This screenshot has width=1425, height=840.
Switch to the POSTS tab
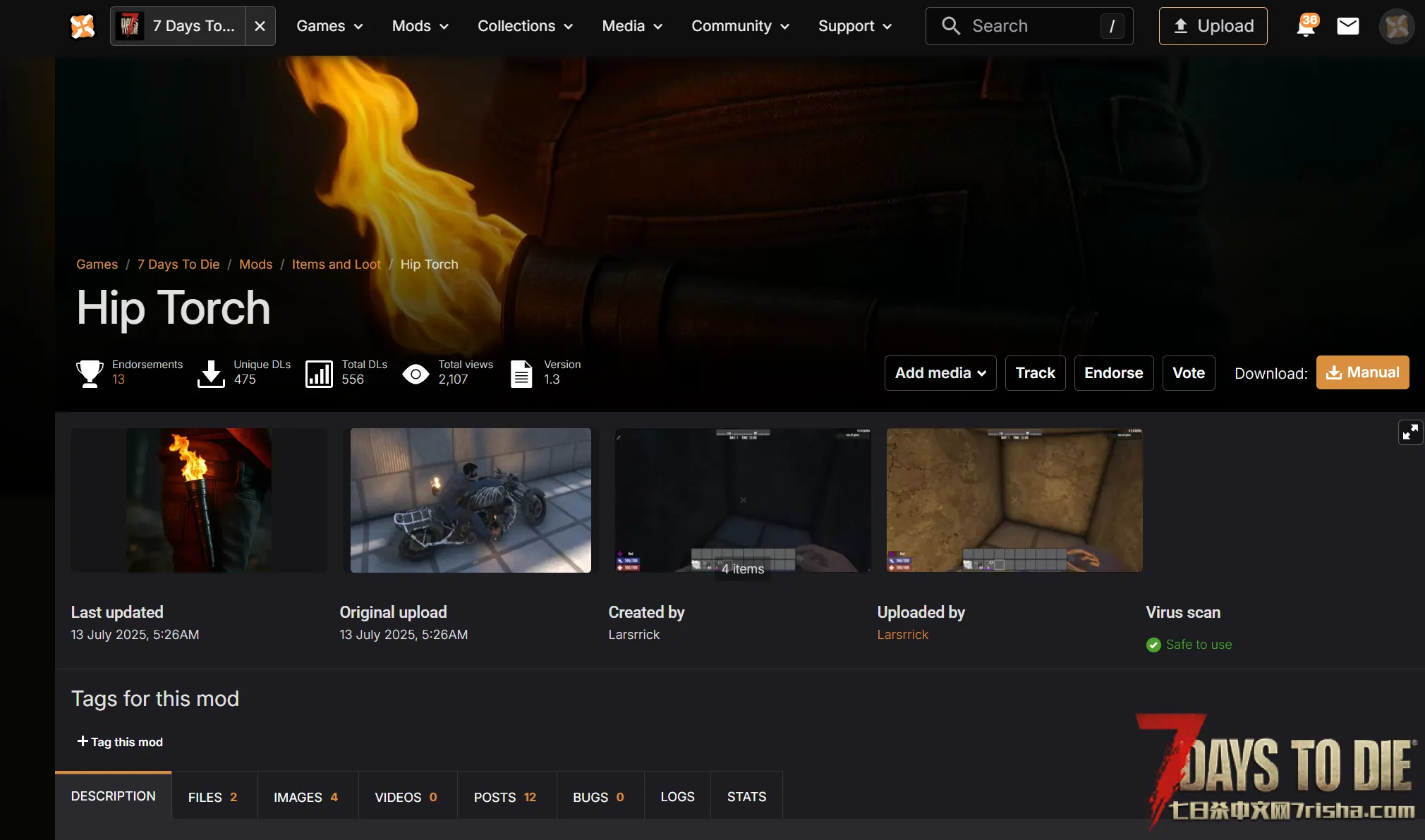tap(505, 796)
